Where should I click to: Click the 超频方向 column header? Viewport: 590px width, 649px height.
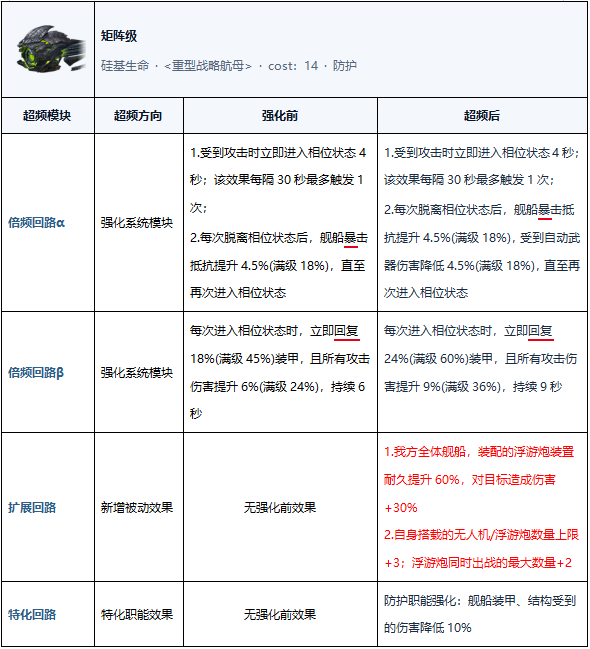click(x=138, y=115)
